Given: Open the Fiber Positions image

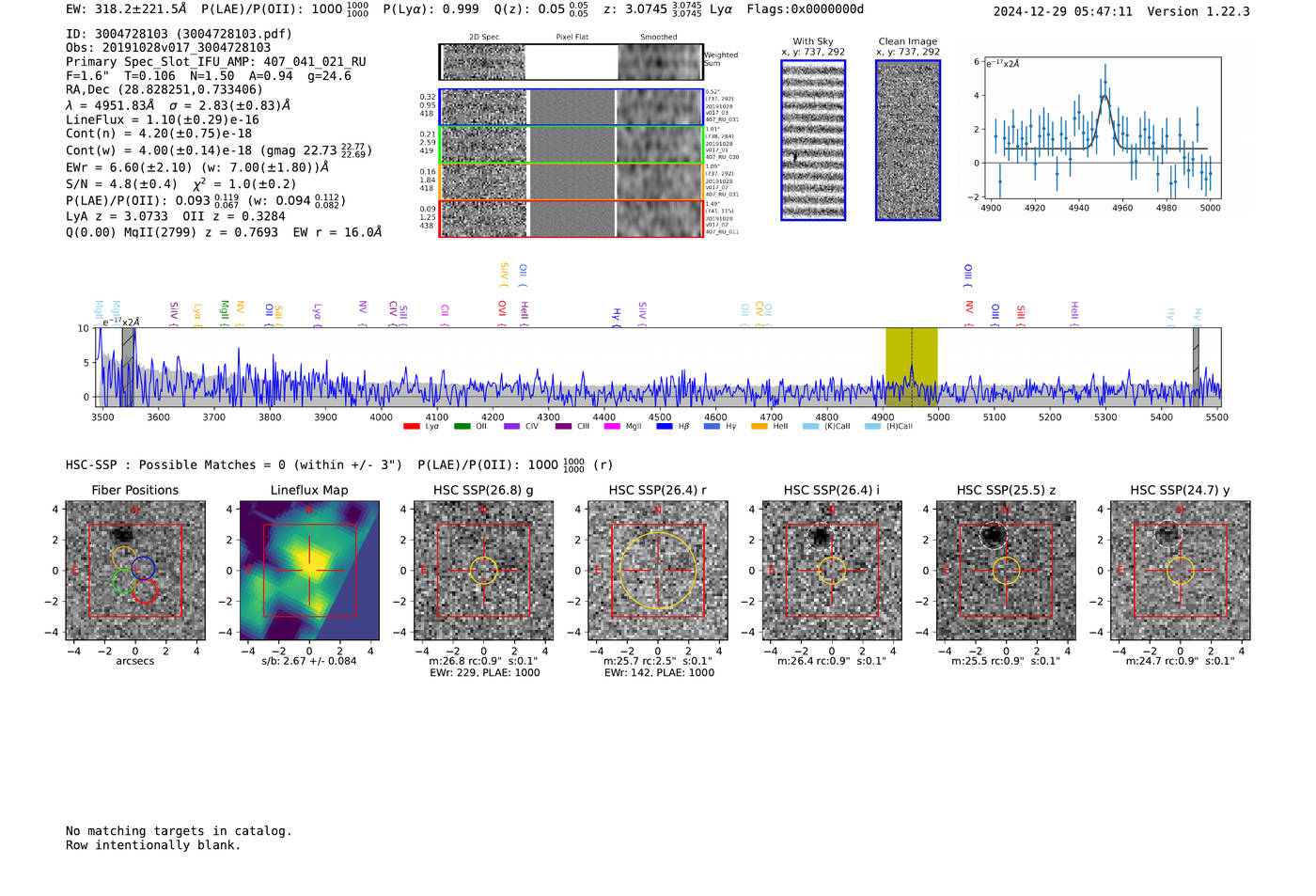Looking at the screenshot, I should [x=135, y=571].
